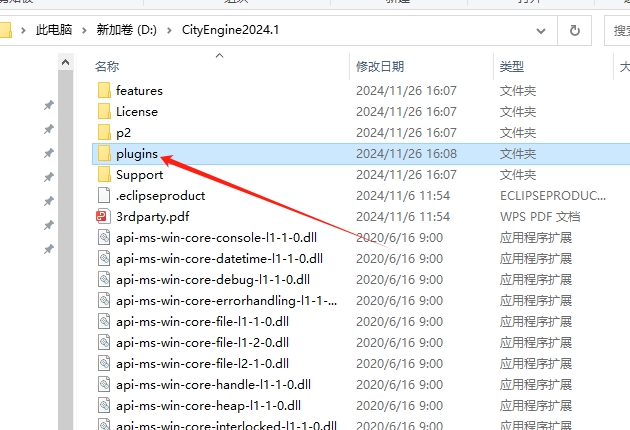Select api-ms-win-core-datetime-l1-1-0.dll file name
This screenshot has width=630, height=430.
pos(219,258)
